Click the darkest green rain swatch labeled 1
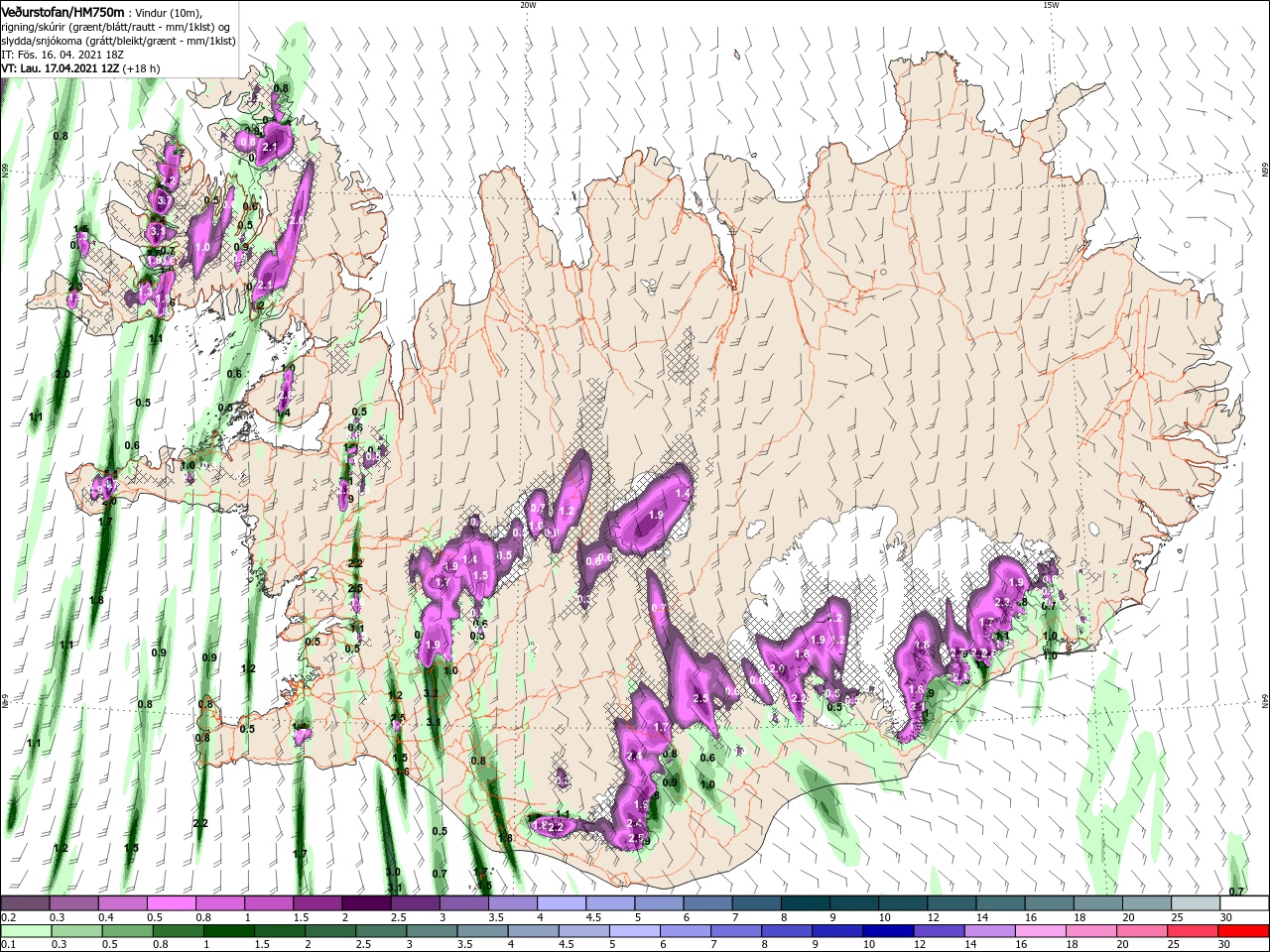1270x952 pixels. tap(229, 931)
